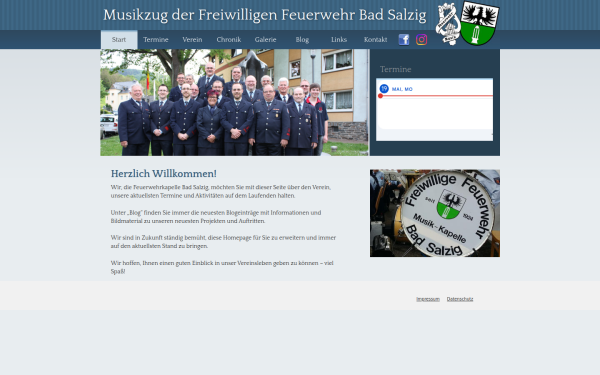
Task: Click the green eagle coat of arms logo
Action: tap(479, 23)
